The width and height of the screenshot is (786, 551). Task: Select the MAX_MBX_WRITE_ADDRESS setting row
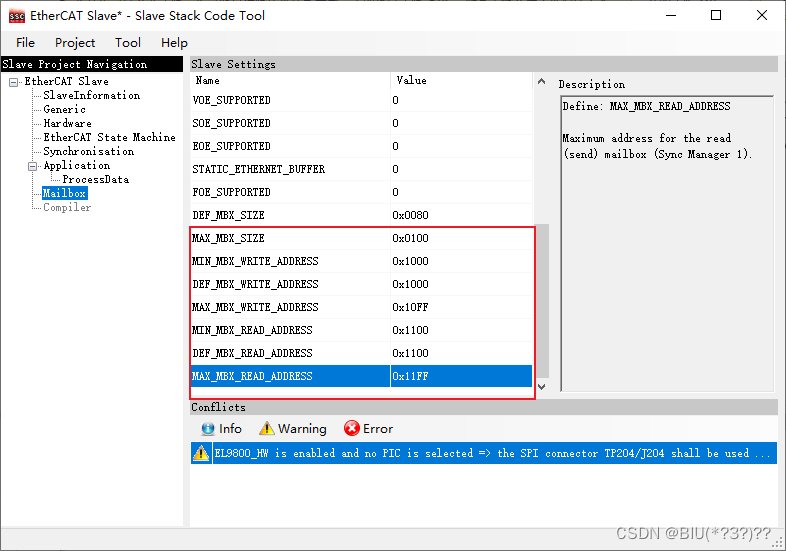pos(361,307)
